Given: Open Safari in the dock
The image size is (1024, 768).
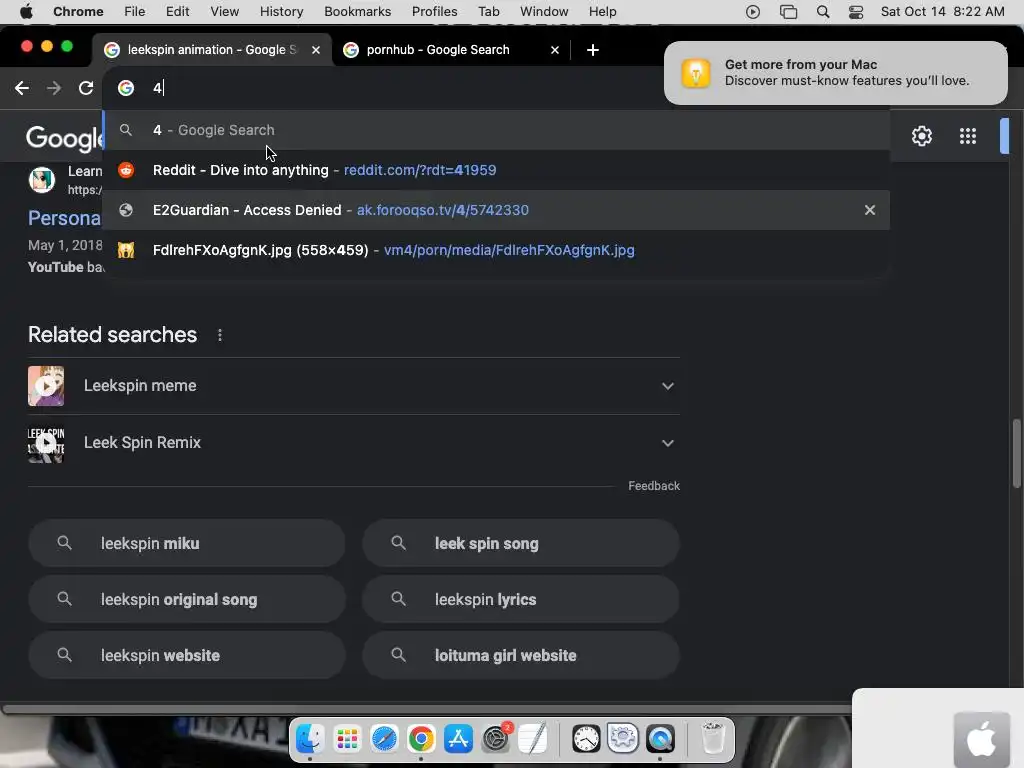Looking at the screenshot, I should pyautogui.click(x=384, y=739).
